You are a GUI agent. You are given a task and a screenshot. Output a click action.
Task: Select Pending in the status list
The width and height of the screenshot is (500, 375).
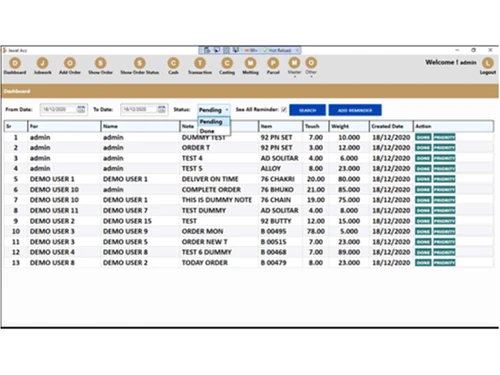[x=214, y=122]
